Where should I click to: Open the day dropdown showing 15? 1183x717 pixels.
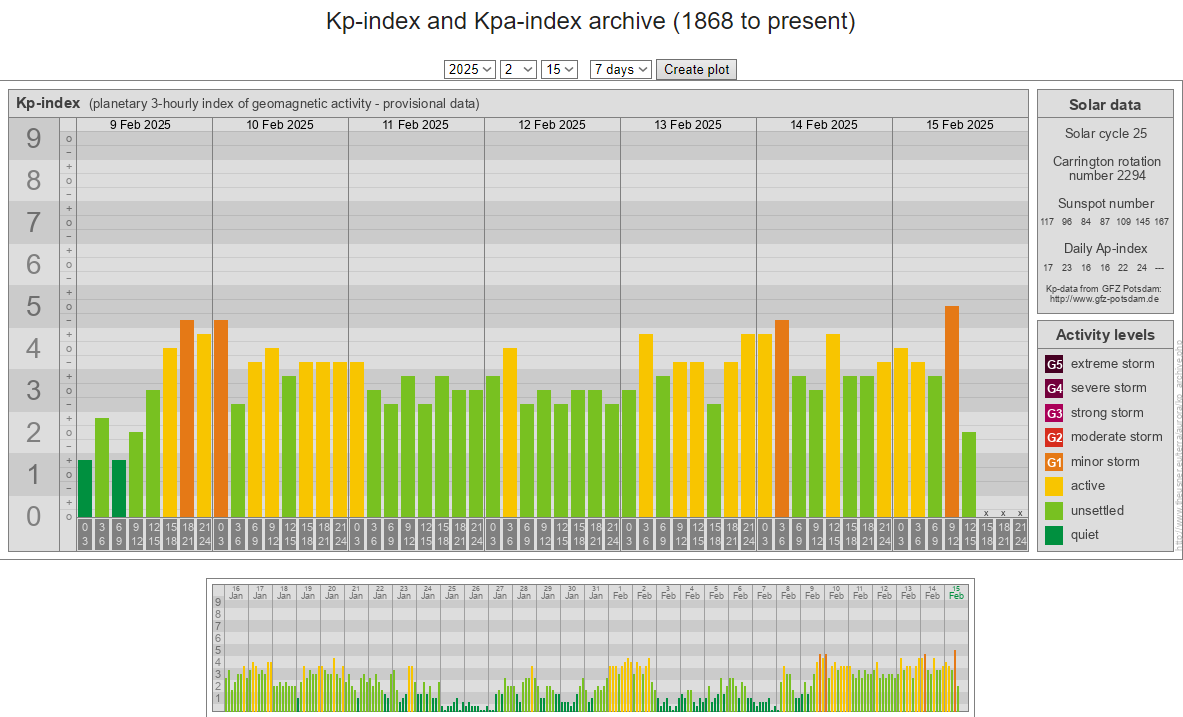click(559, 69)
